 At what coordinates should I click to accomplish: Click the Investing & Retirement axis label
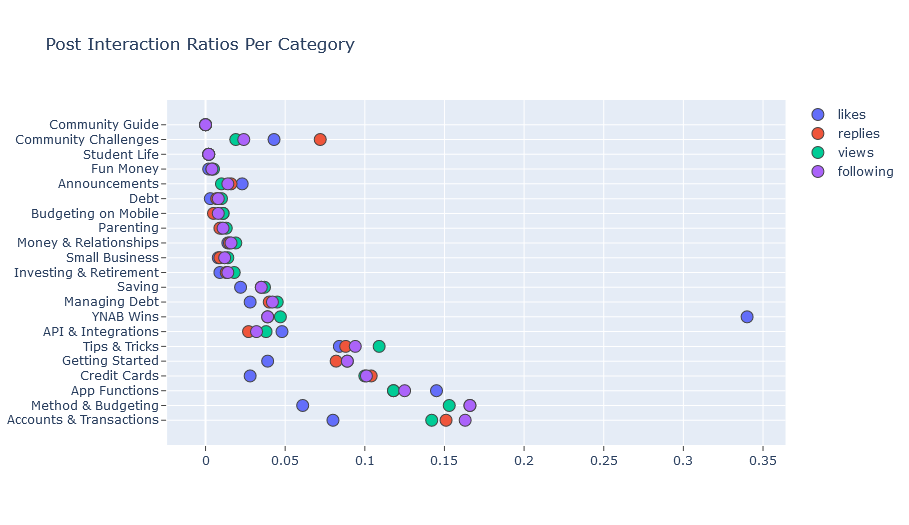coord(88,272)
